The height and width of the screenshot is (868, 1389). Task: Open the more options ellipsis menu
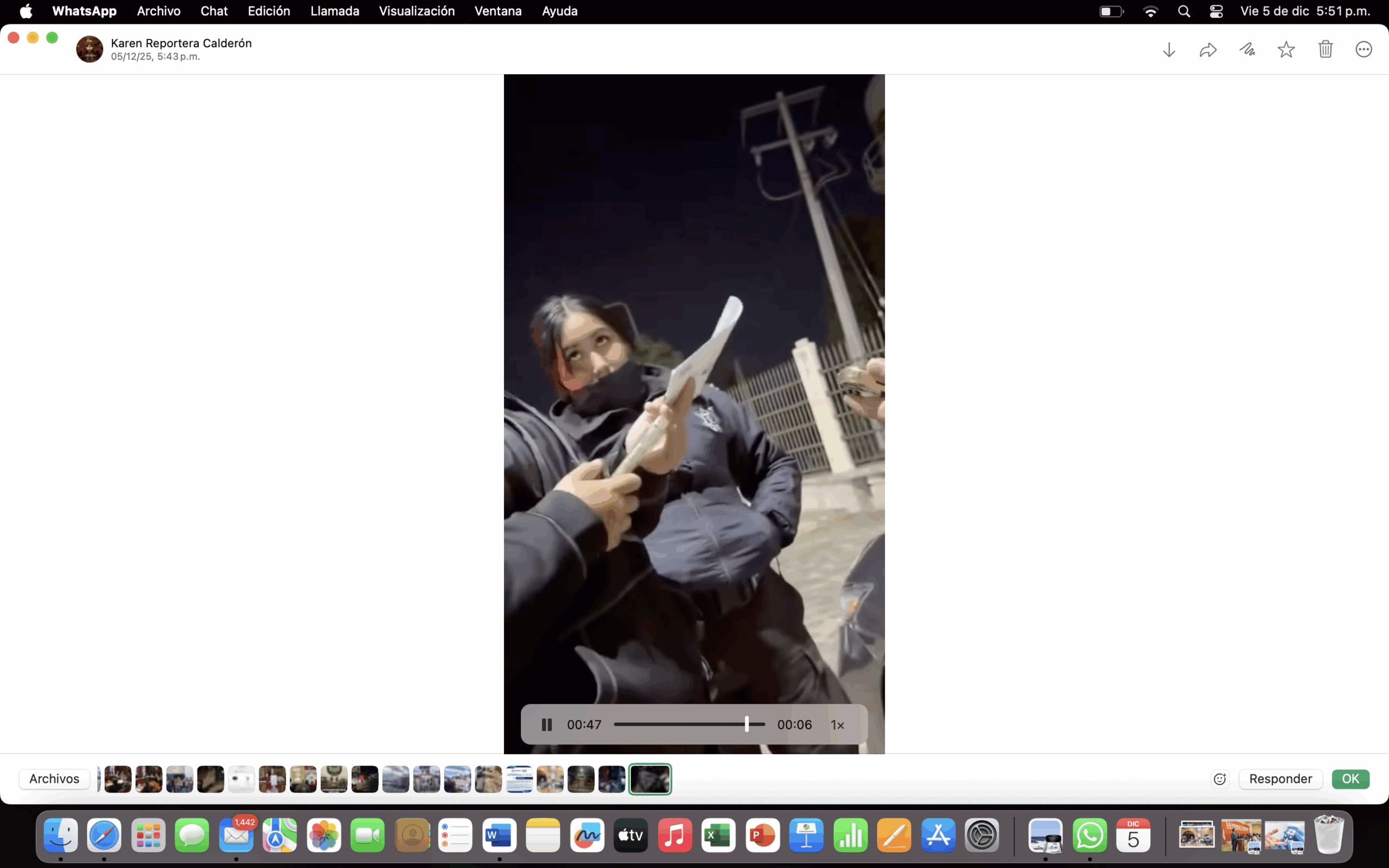(x=1363, y=50)
